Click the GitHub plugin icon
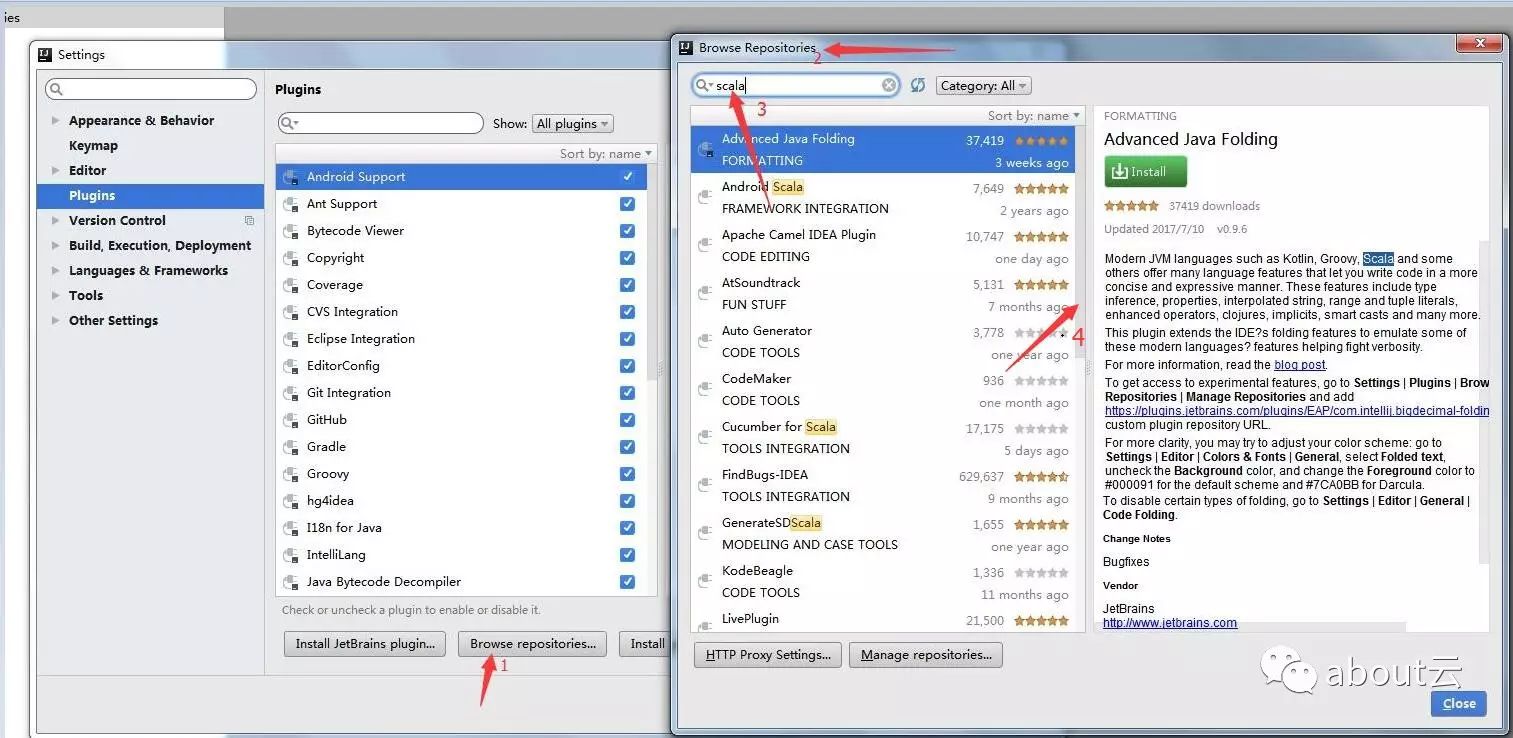 coord(291,420)
